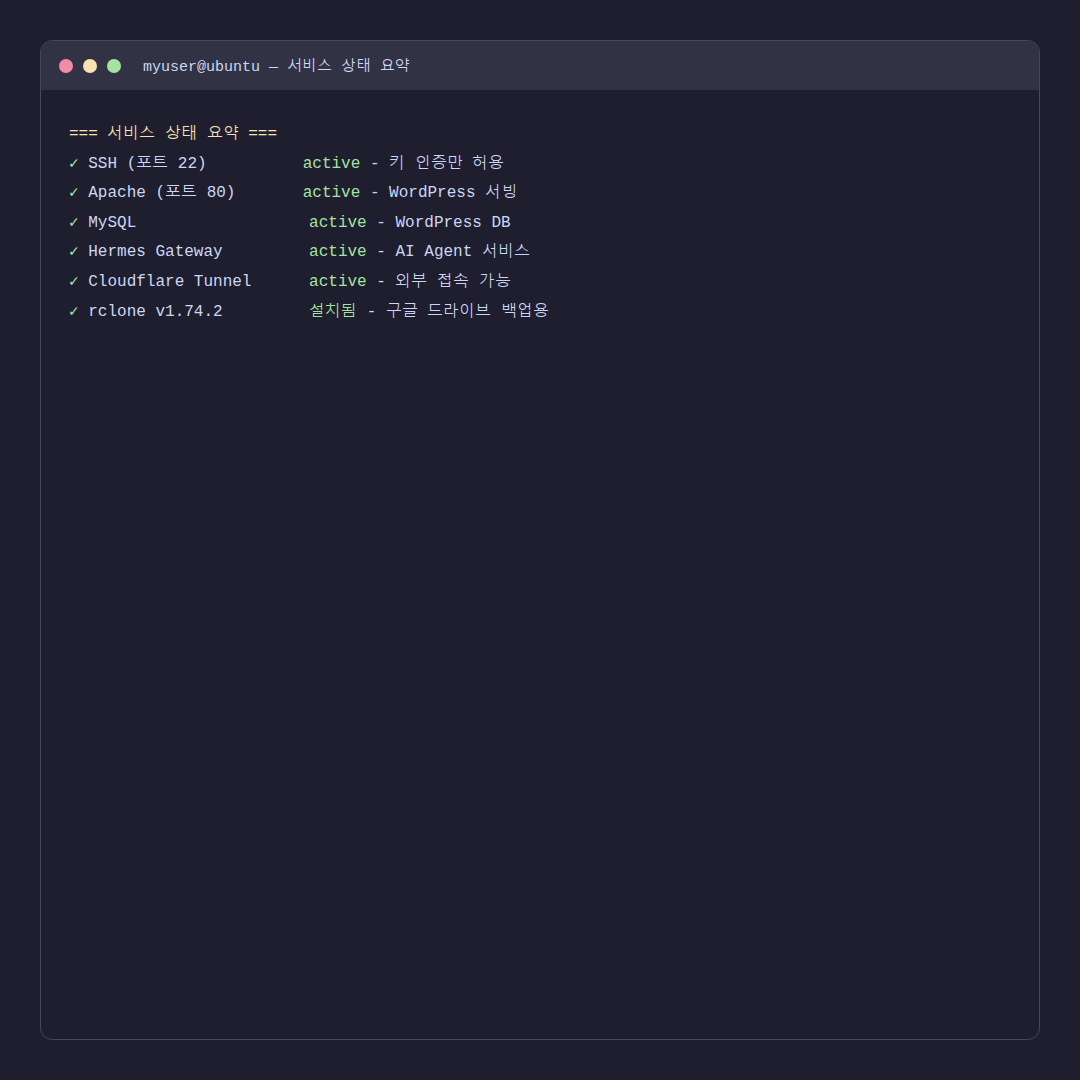This screenshot has height=1080, width=1080.
Task: Click the check mark beside MySQL
Action: 74,222
